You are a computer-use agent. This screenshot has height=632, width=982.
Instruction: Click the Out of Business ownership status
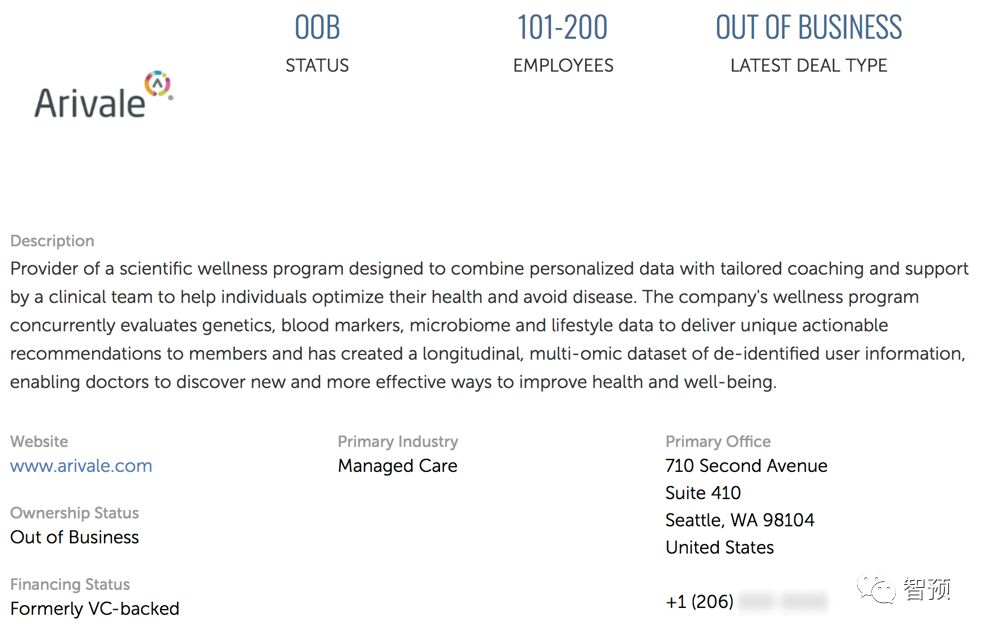(x=75, y=537)
